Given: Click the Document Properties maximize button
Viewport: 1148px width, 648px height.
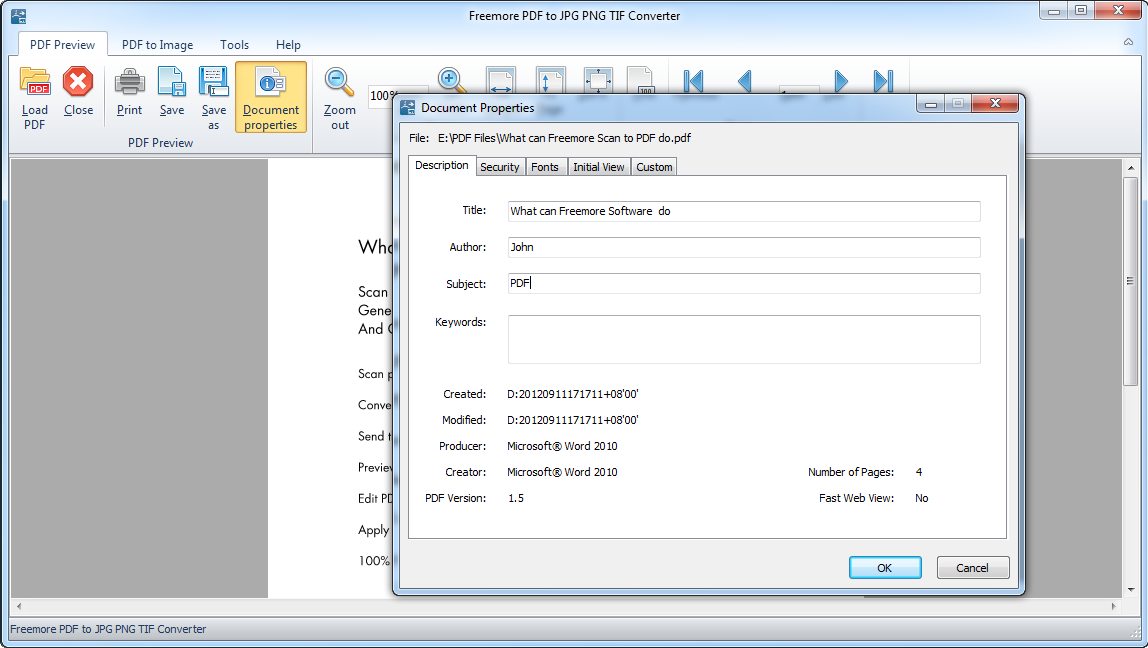Looking at the screenshot, I should tap(958, 104).
